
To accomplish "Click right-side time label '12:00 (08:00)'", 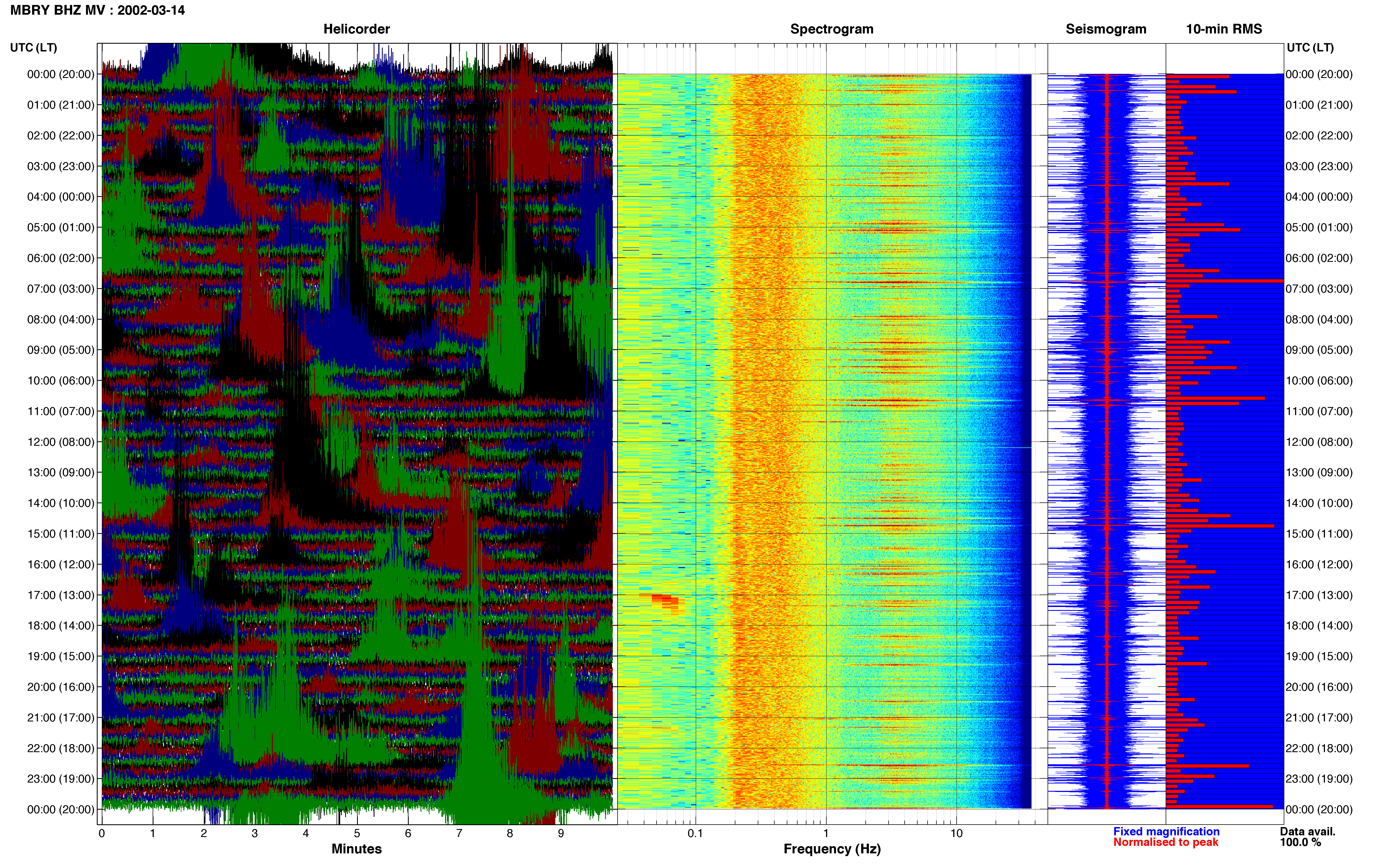I will 1319,442.
